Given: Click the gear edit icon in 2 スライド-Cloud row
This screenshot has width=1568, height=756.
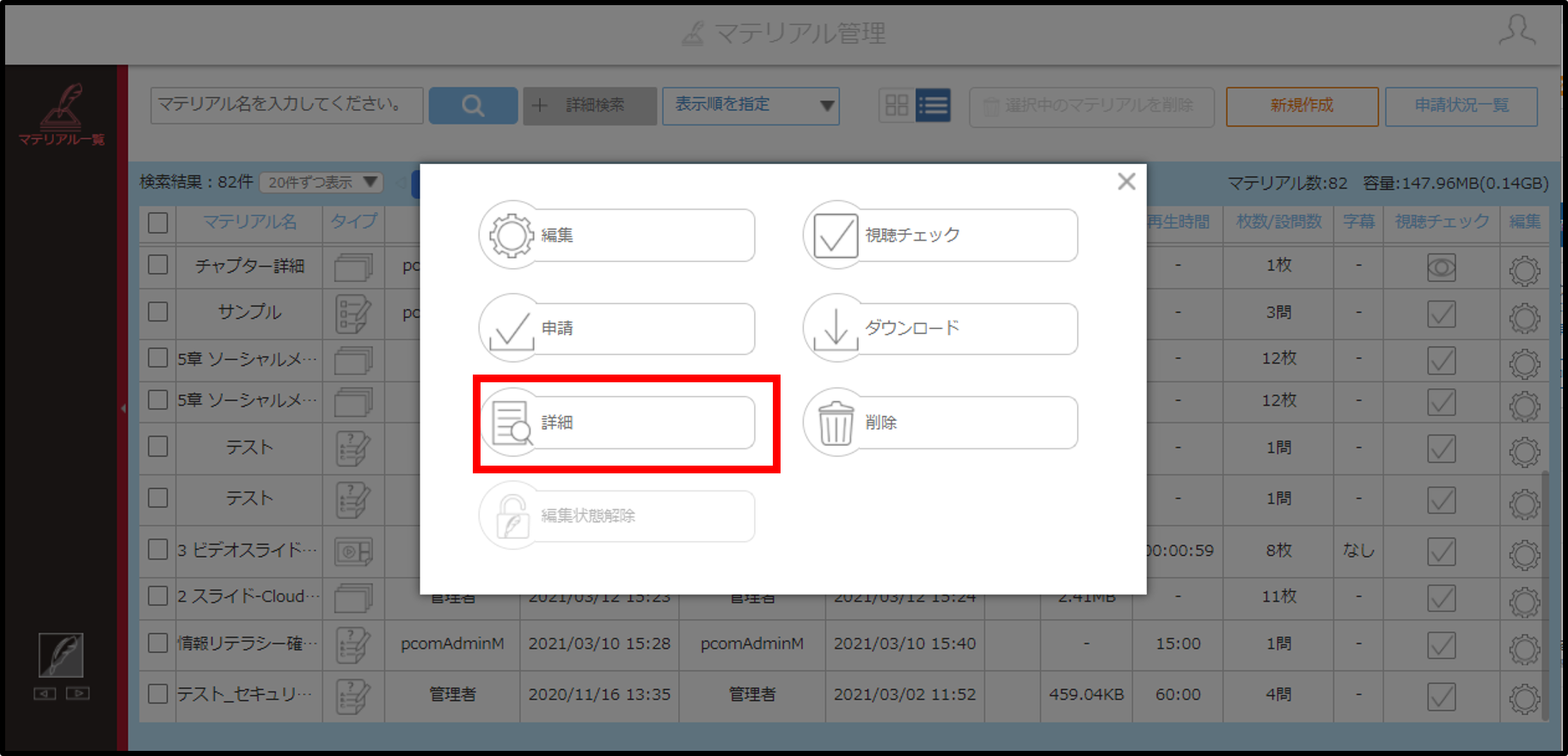Looking at the screenshot, I should coord(1525,601).
